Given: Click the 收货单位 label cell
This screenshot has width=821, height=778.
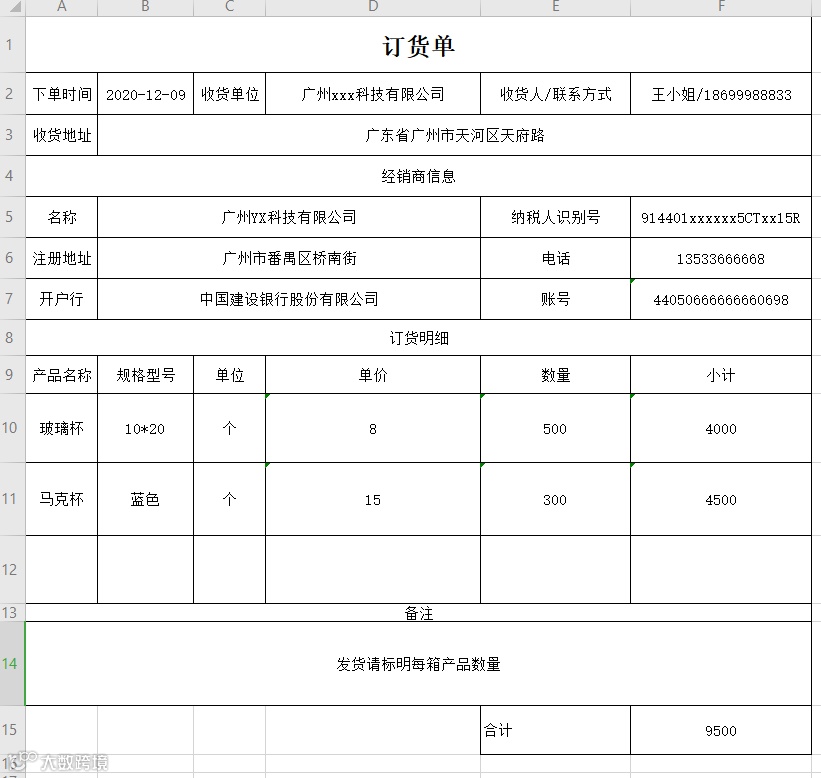Looking at the screenshot, I should pos(230,94).
